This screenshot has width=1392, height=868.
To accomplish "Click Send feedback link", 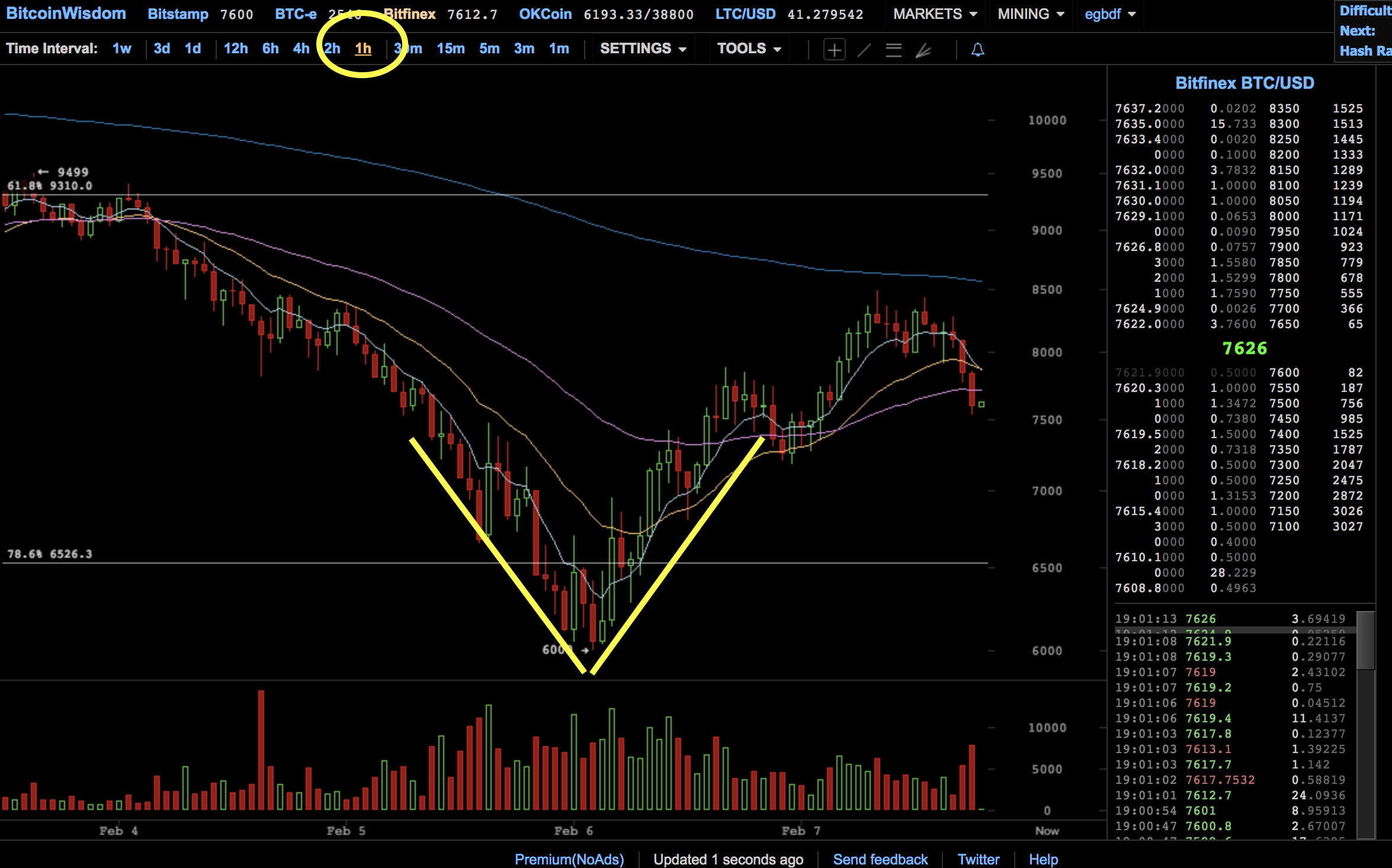I will pos(880,859).
